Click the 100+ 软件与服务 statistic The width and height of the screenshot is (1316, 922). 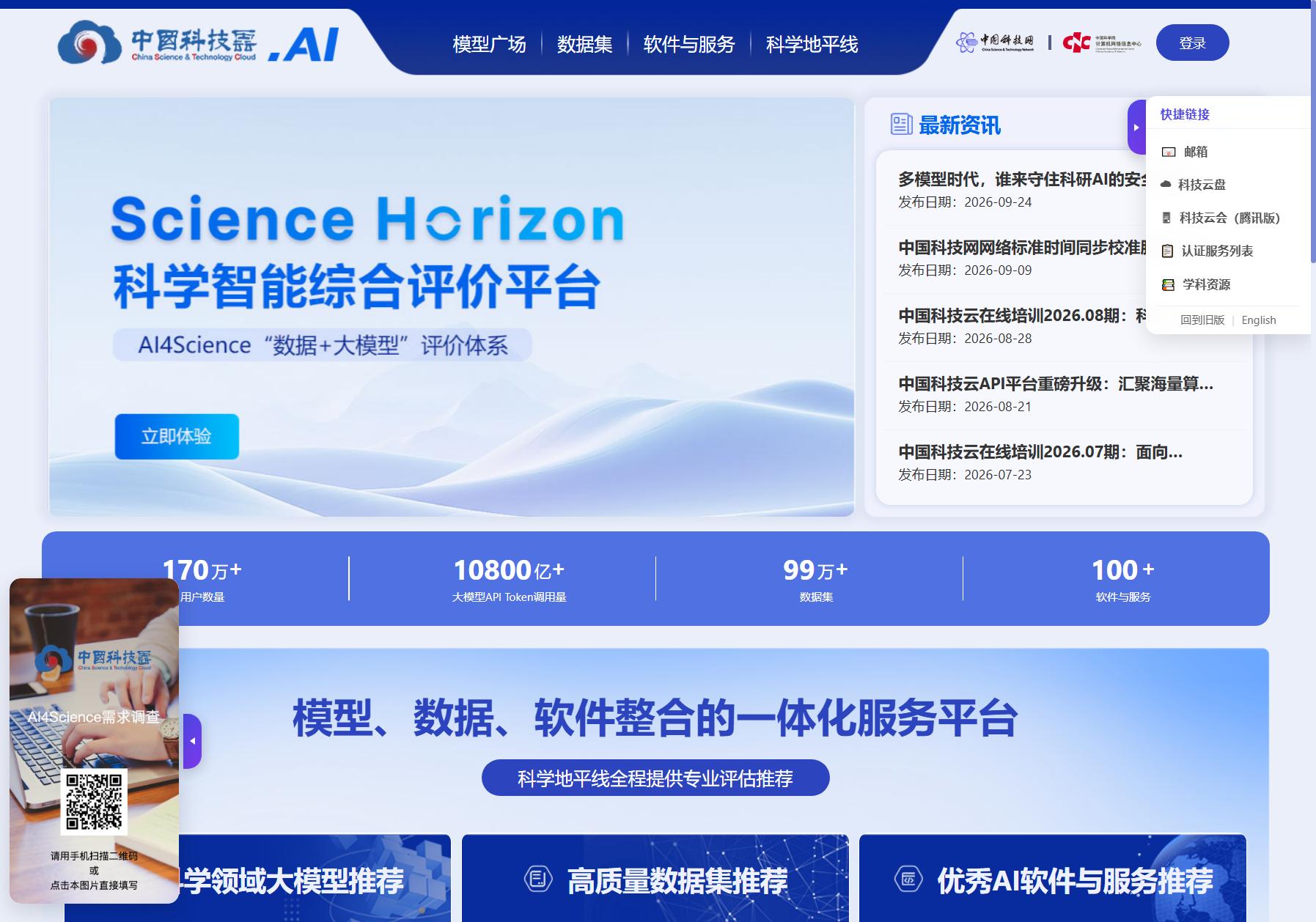click(1122, 579)
